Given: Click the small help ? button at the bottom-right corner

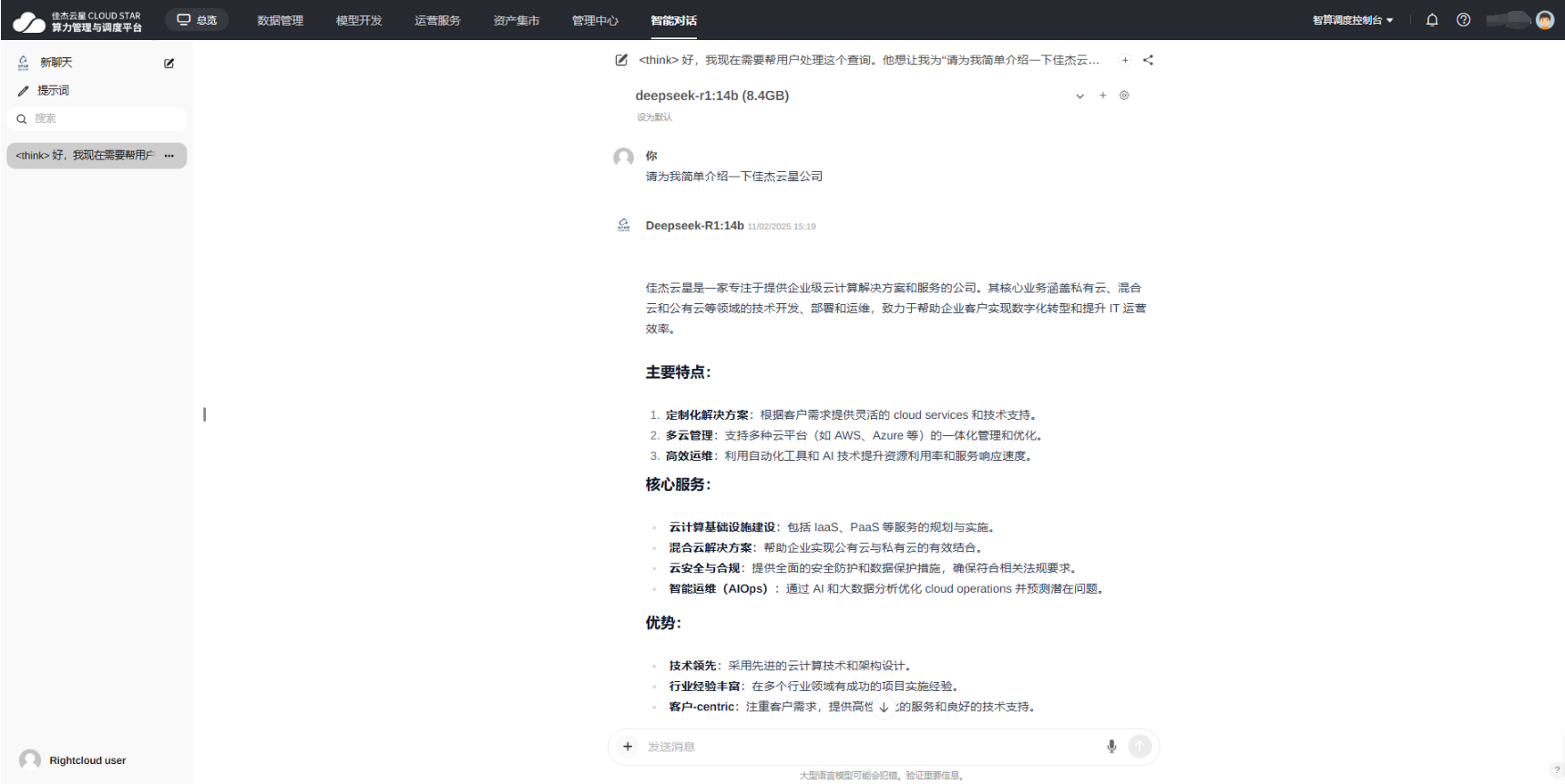Looking at the screenshot, I should pyautogui.click(x=1557, y=770).
